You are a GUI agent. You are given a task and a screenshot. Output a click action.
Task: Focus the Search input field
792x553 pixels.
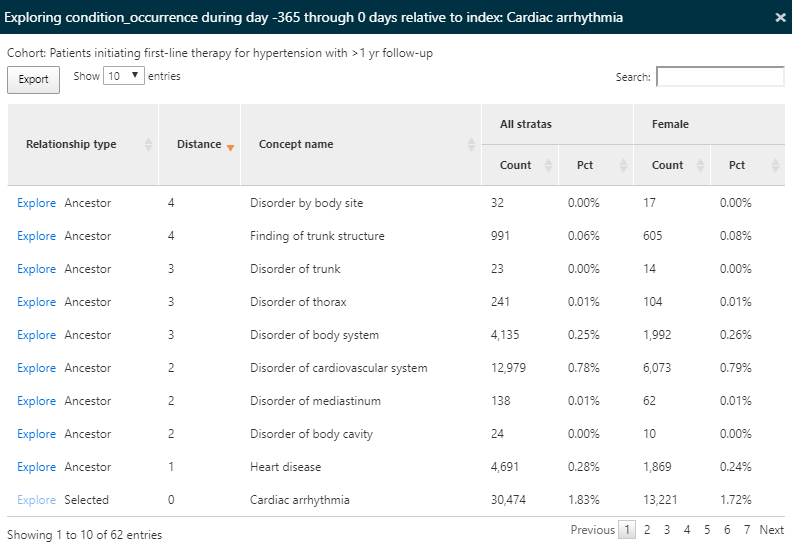click(720, 77)
